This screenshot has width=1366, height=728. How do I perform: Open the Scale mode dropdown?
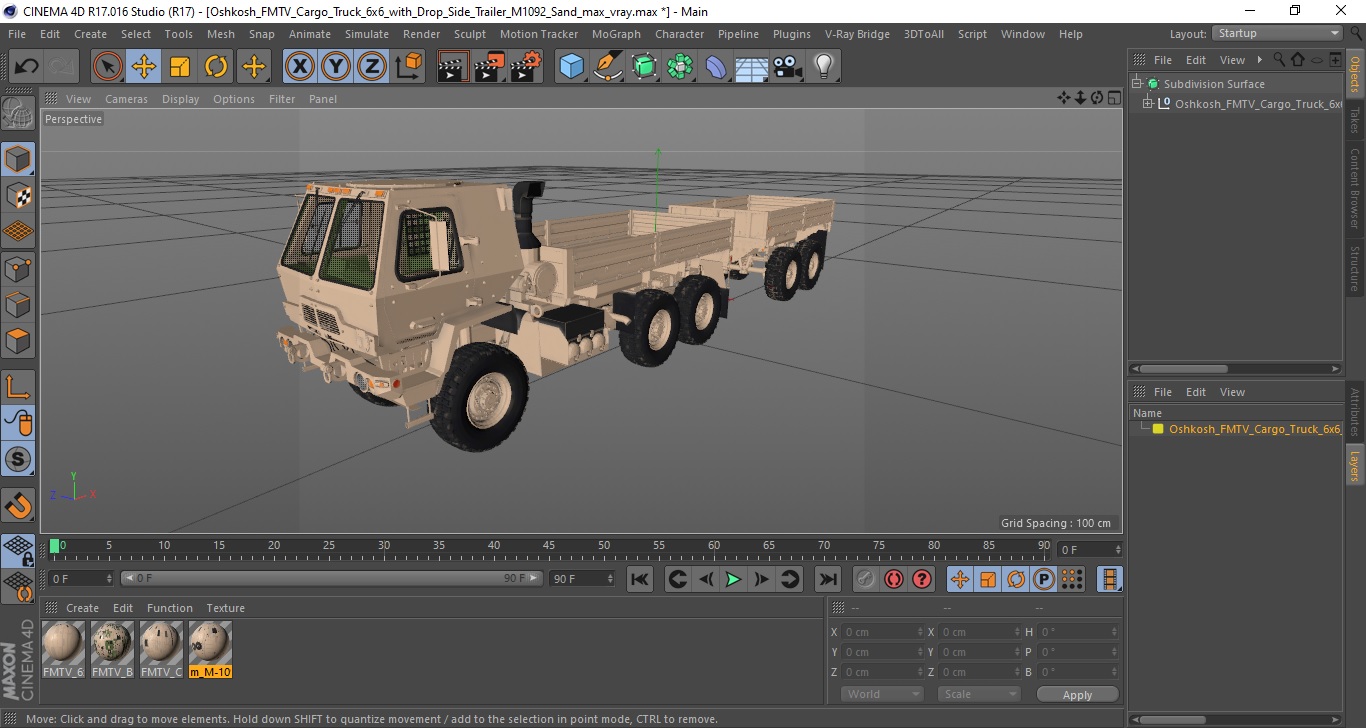[x=978, y=694]
